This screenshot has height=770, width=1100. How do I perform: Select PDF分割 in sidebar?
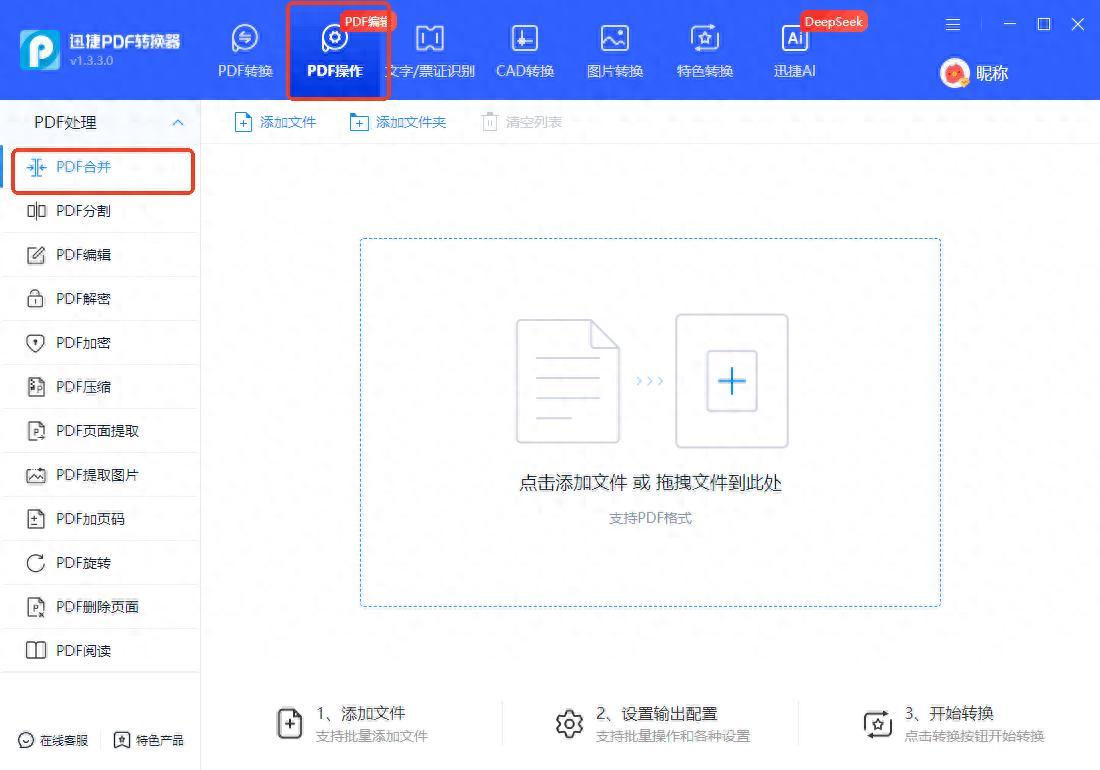83,211
